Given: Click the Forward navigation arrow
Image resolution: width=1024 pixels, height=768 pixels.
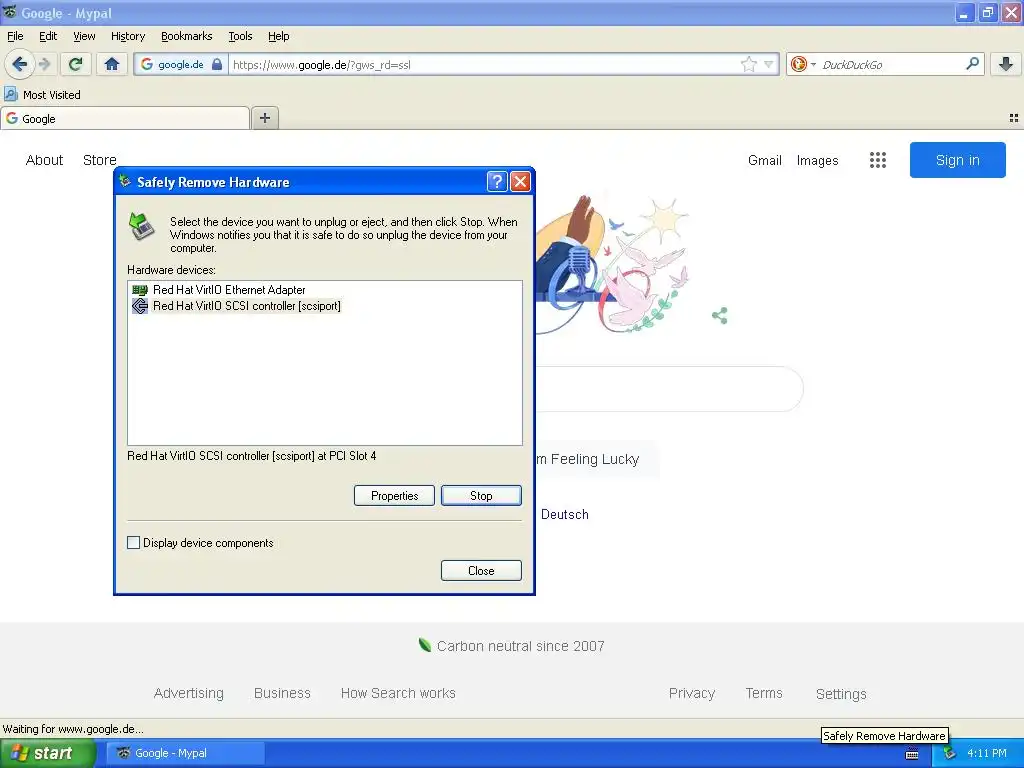Looking at the screenshot, I should point(44,64).
